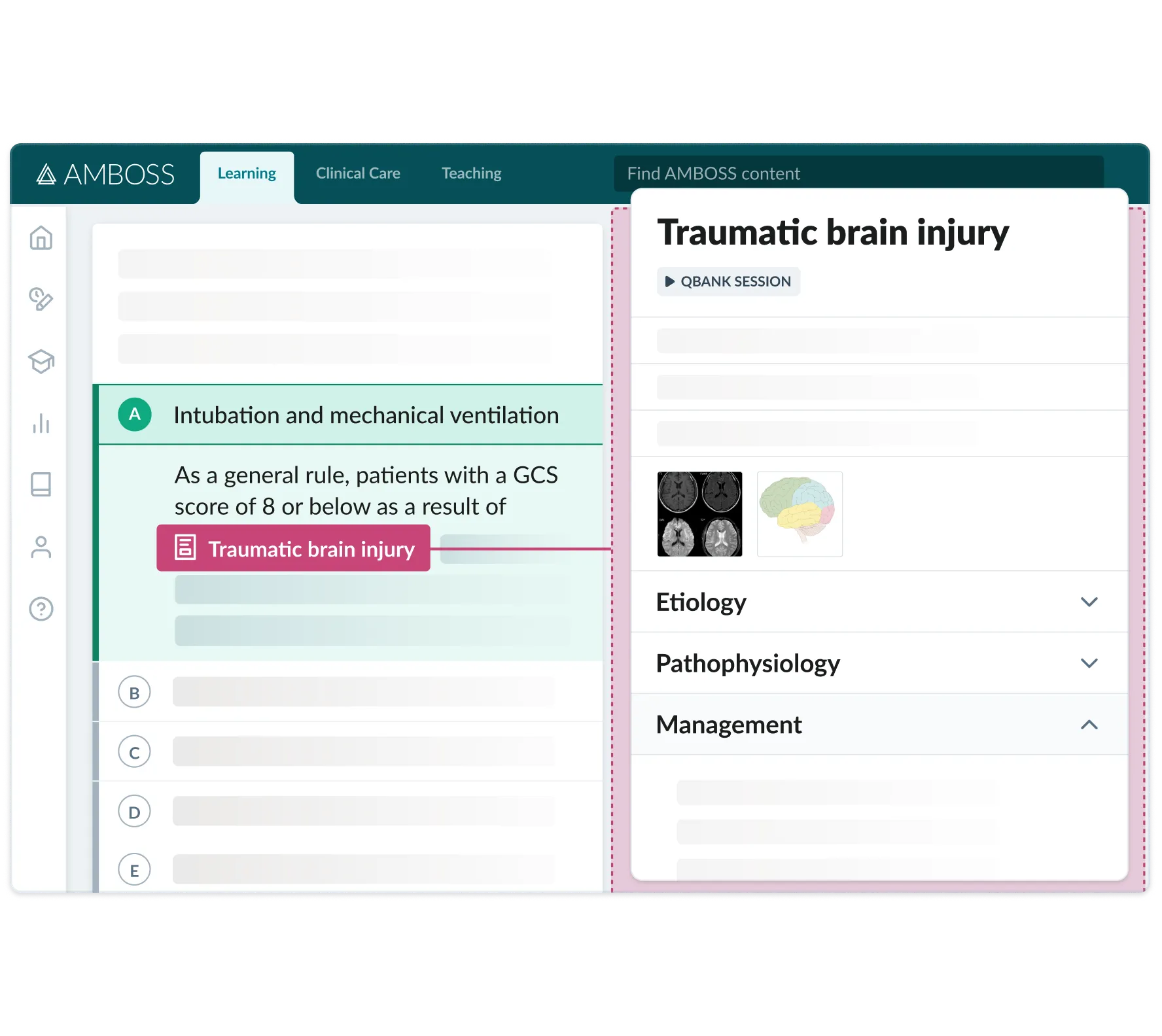The width and height of the screenshot is (1162, 1036).
Task: Open the bar chart analytics sidebar icon
Action: [x=41, y=423]
